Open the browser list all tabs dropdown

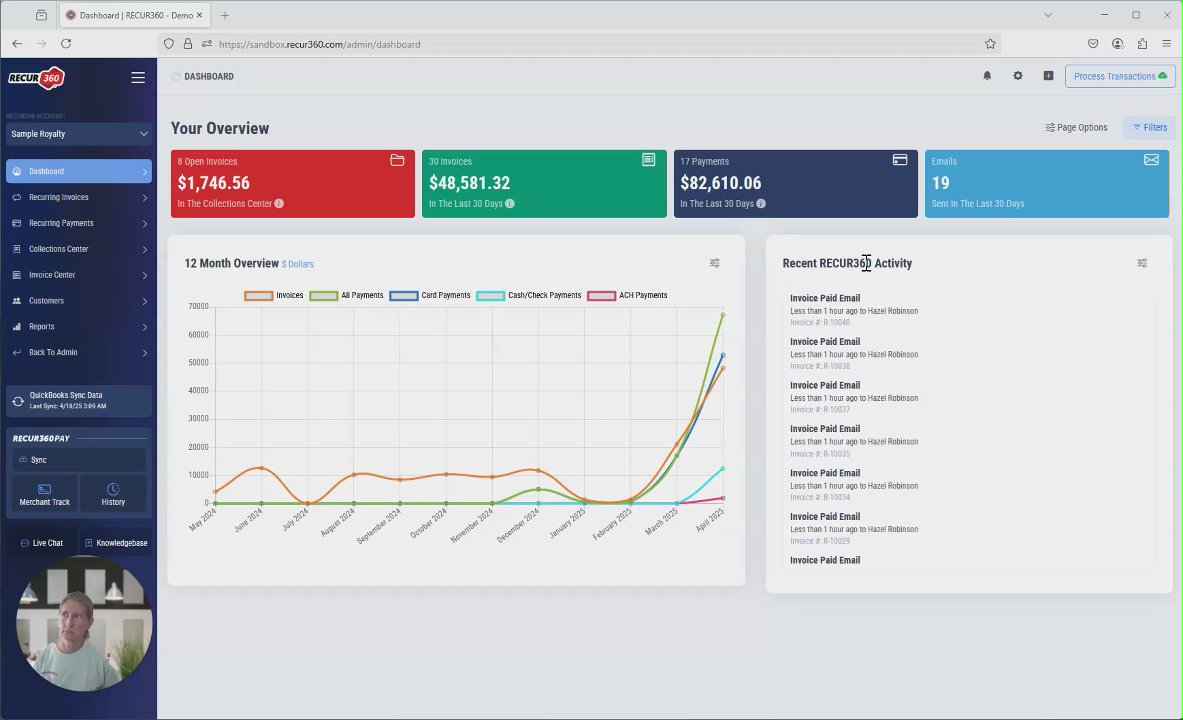(x=1048, y=15)
